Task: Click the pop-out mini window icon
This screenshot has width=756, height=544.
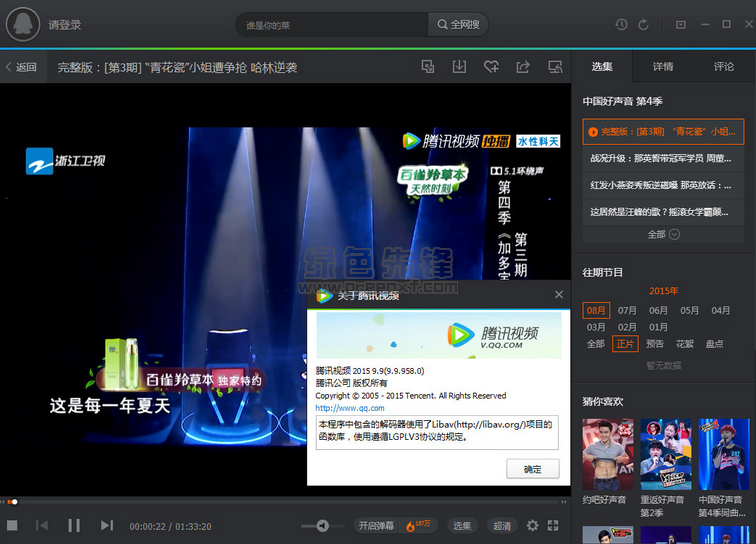Action: pos(428,67)
